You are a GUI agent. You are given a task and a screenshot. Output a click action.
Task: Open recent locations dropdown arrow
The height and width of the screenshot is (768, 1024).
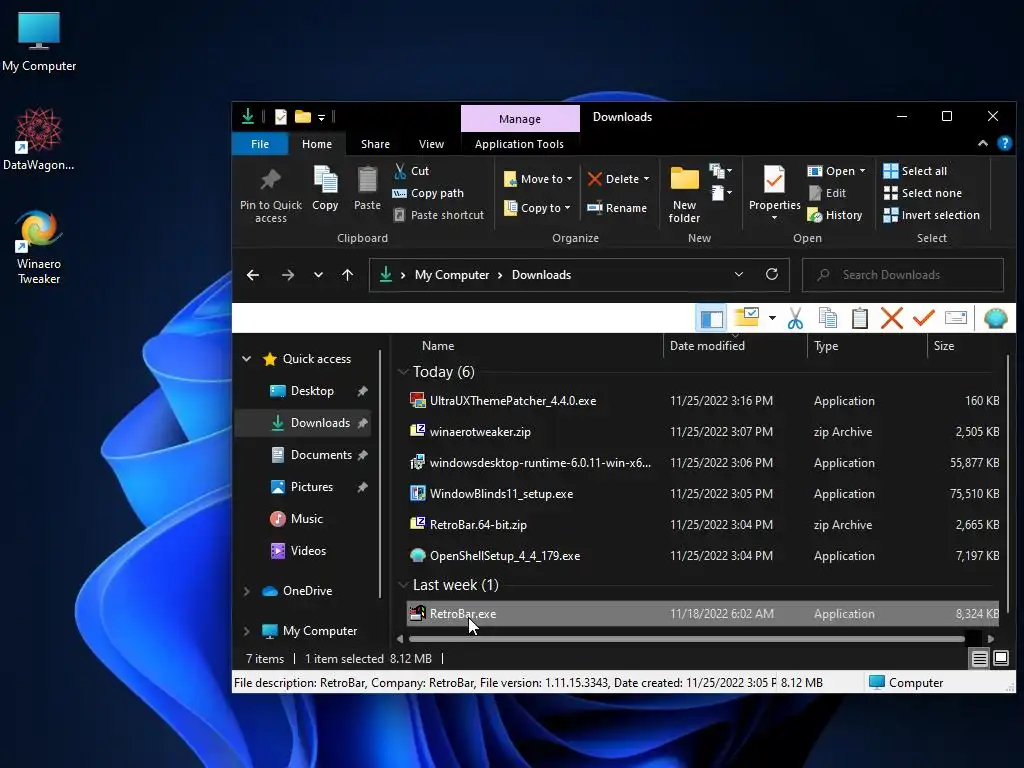(318, 275)
